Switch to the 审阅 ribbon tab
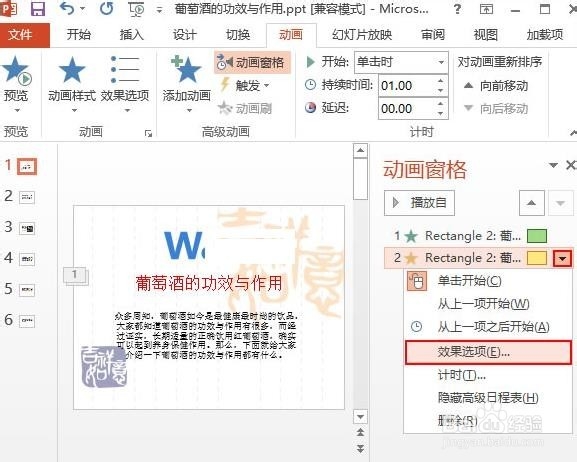Screen dimensions: 577x462 coord(433,35)
